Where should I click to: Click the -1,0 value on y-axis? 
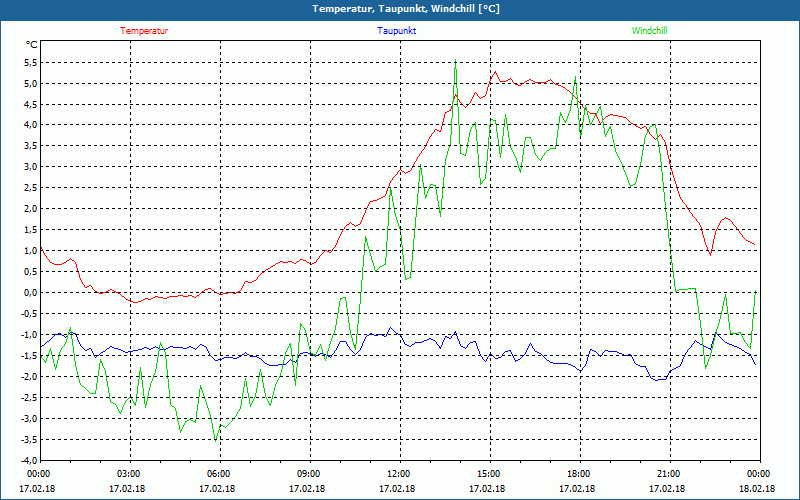[x=30, y=335]
